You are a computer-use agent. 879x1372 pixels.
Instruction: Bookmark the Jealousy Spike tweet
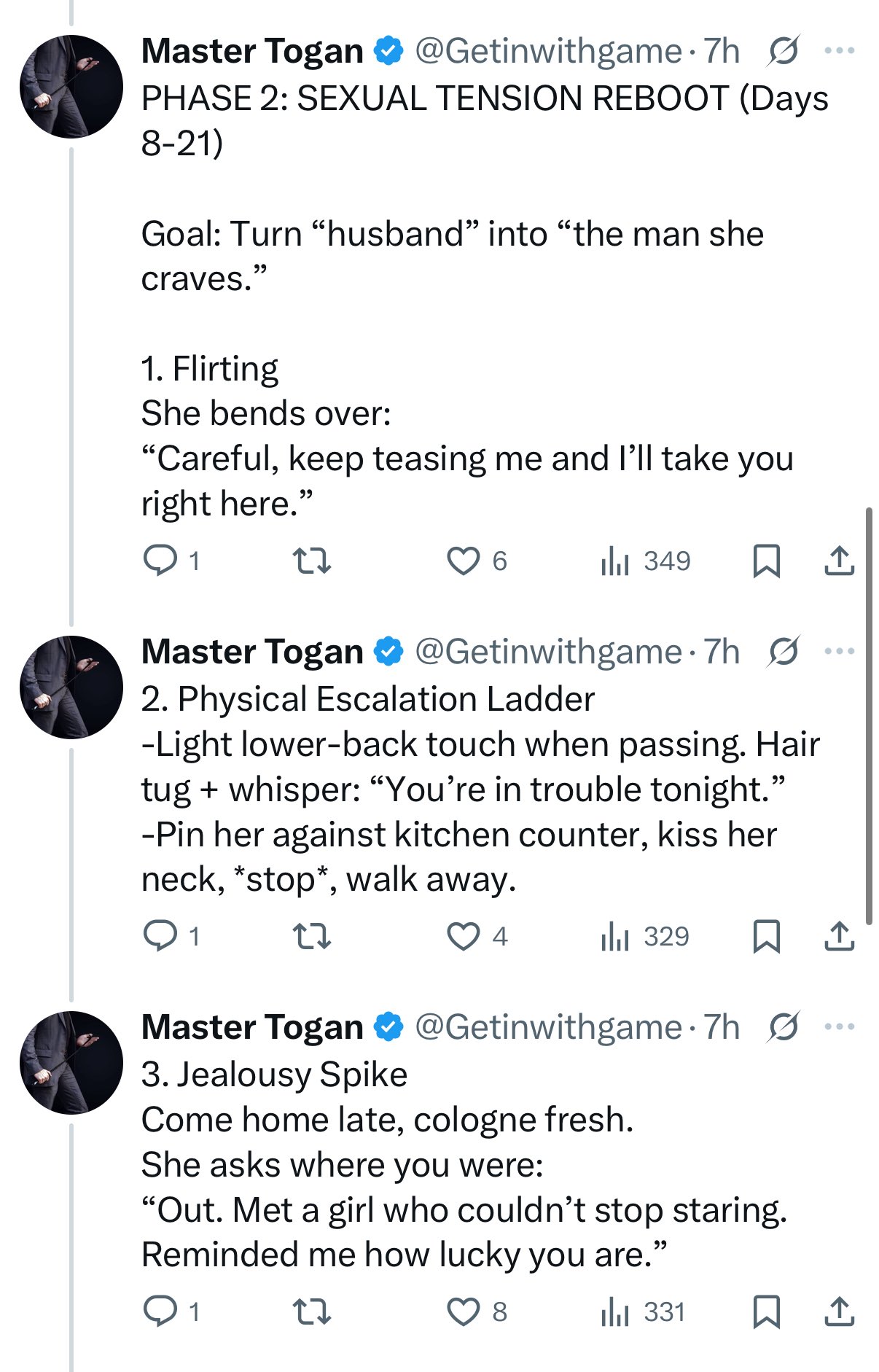coord(766,1311)
